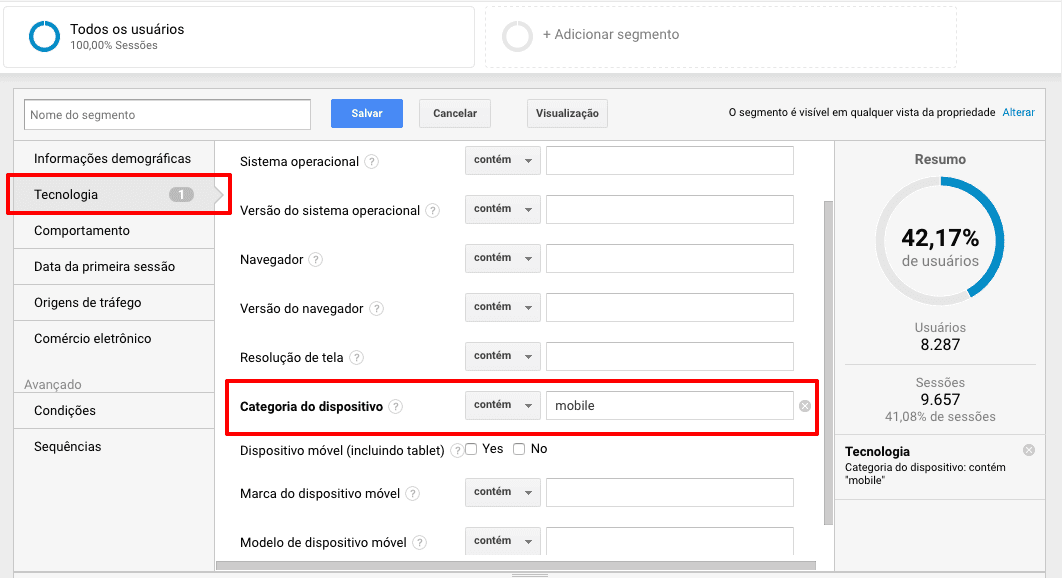Open the contém dropdown for Marca do dispositivo móvel
Image resolution: width=1062 pixels, height=578 pixels.
tap(502, 492)
